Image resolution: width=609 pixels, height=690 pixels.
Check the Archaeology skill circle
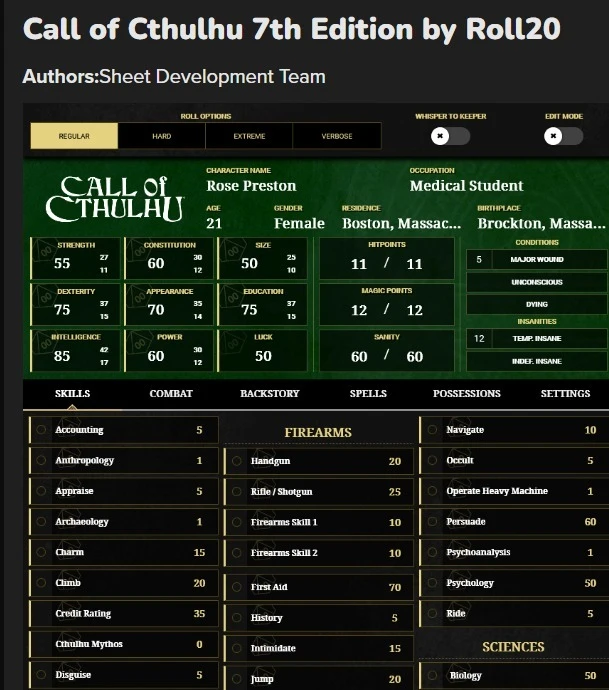[x=41, y=521]
